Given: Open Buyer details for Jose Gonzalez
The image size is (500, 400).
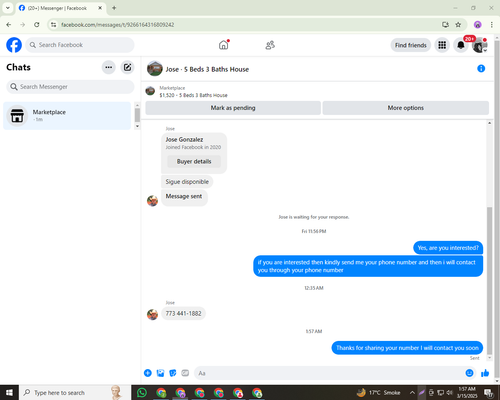Looking at the screenshot, I should 194,161.
